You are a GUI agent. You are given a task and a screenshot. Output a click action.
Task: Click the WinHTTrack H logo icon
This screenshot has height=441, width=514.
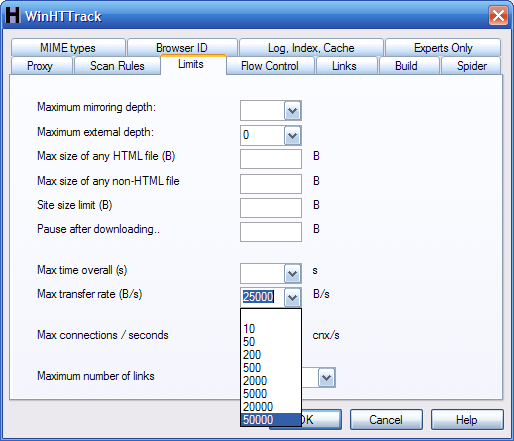13,16
